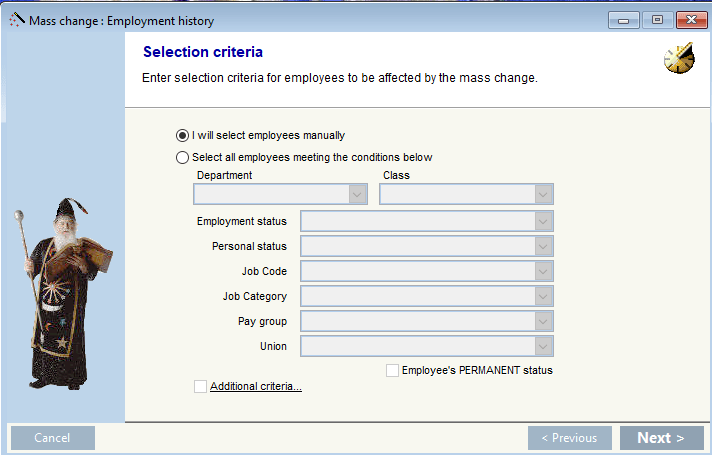Enable Employee's PERMANENT status checkbox
712x455 pixels.
[x=393, y=370]
